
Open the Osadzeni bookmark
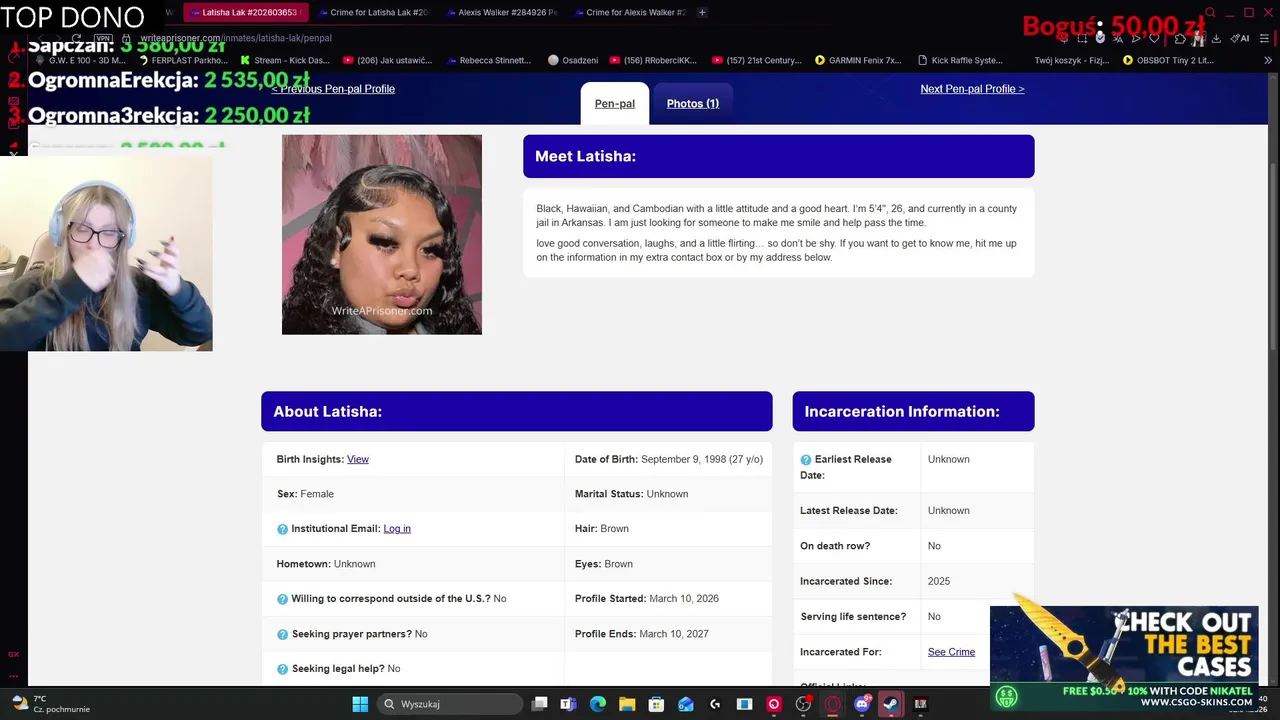click(573, 60)
